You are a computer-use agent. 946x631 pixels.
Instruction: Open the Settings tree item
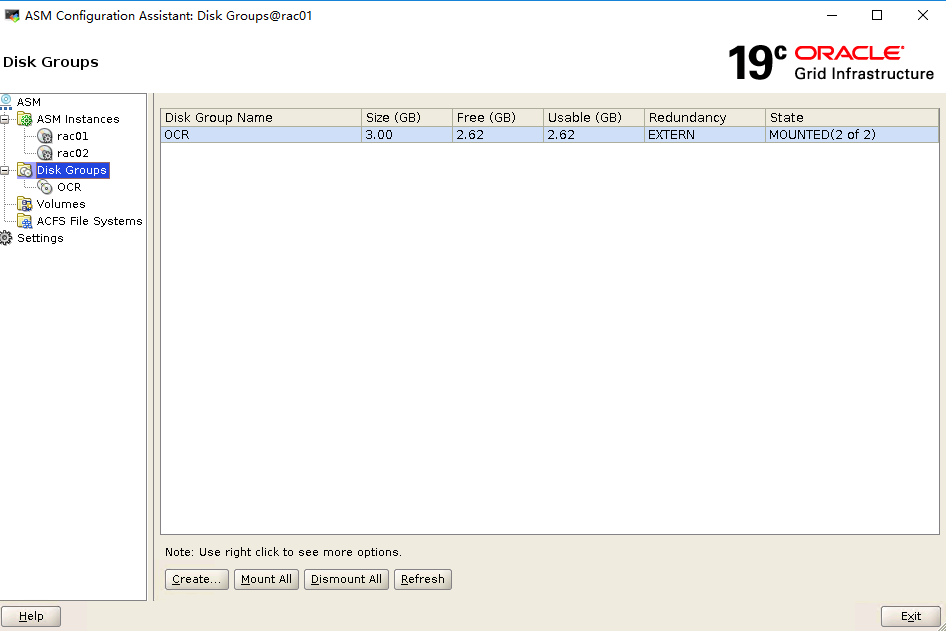pos(40,238)
